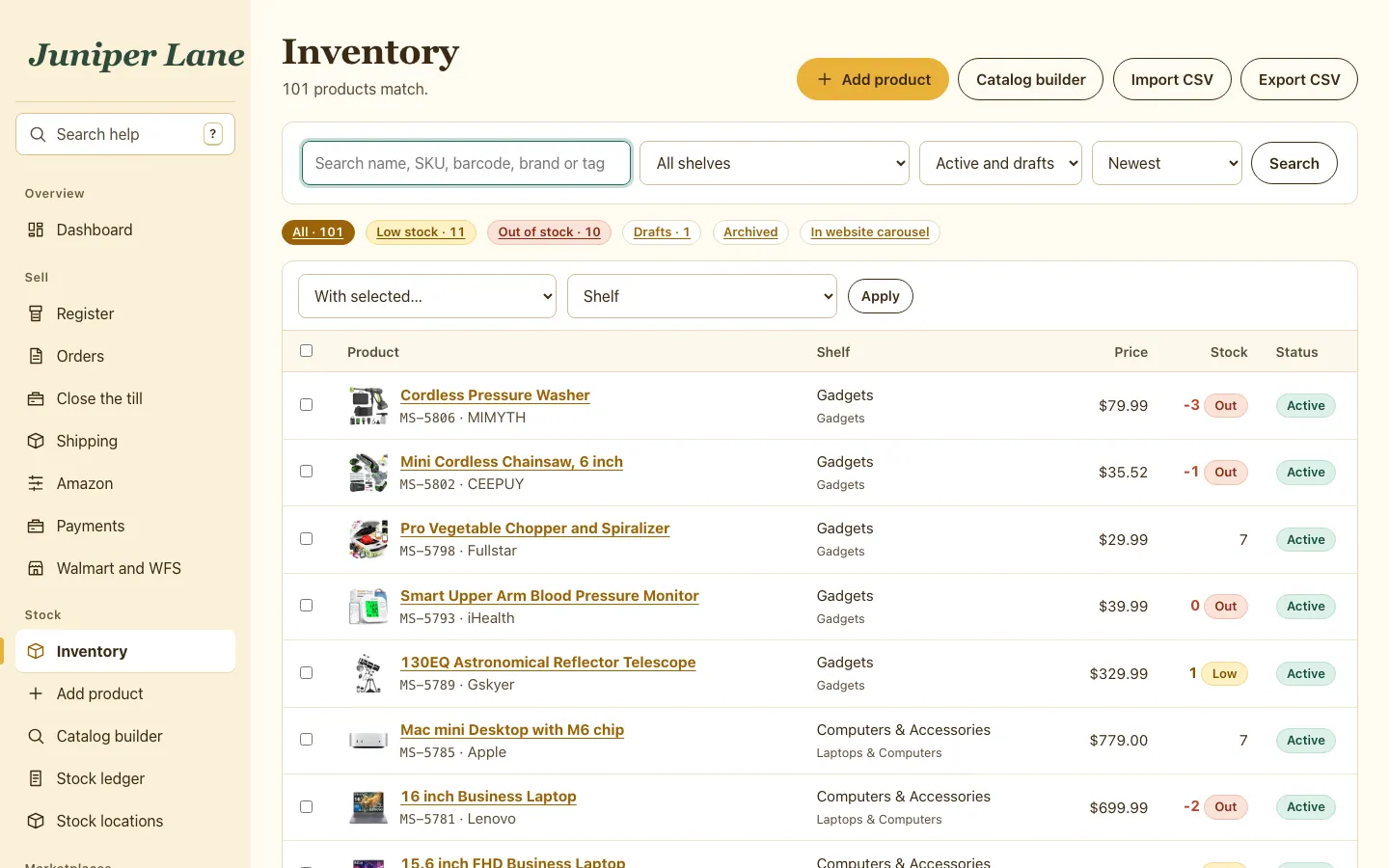Select the Cordless Pressure Washer row checkbox
This screenshot has height=868, width=1389.
[x=306, y=404]
